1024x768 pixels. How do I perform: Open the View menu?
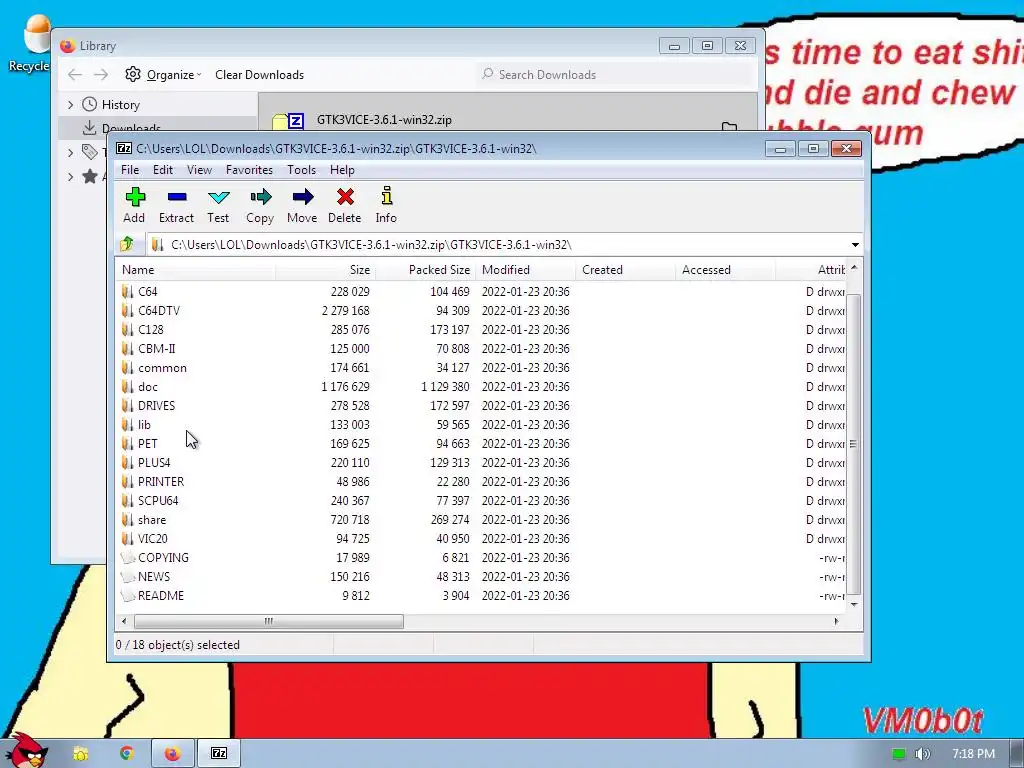tap(199, 170)
